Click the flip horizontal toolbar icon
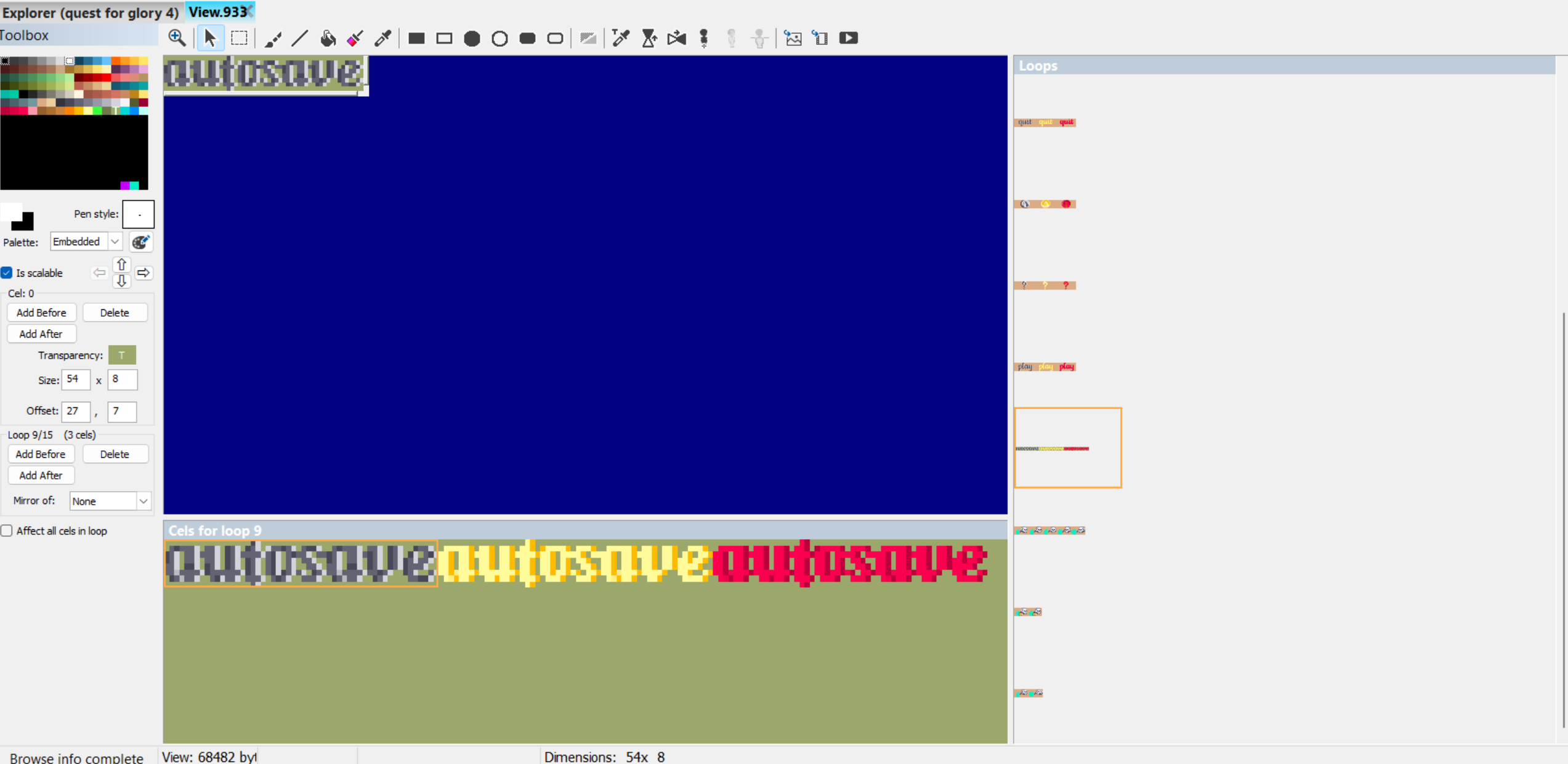Image resolution: width=1568 pixels, height=764 pixels. [x=676, y=38]
